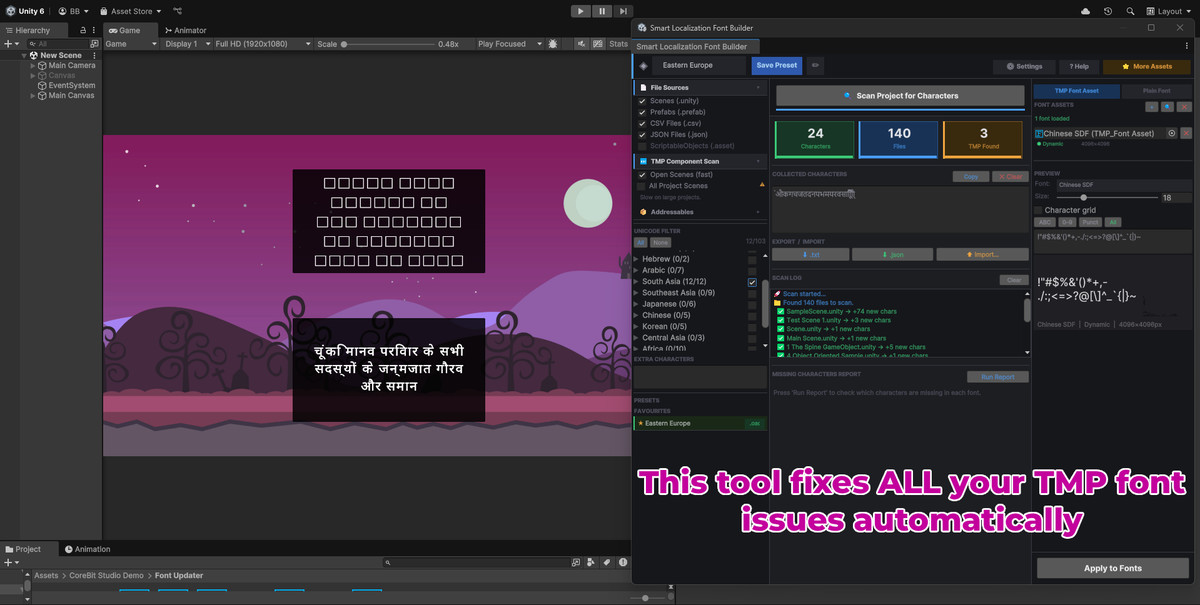Remove Chinese SDF font with its X icon
1200x605 pixels.
[x=1186, y=133]
